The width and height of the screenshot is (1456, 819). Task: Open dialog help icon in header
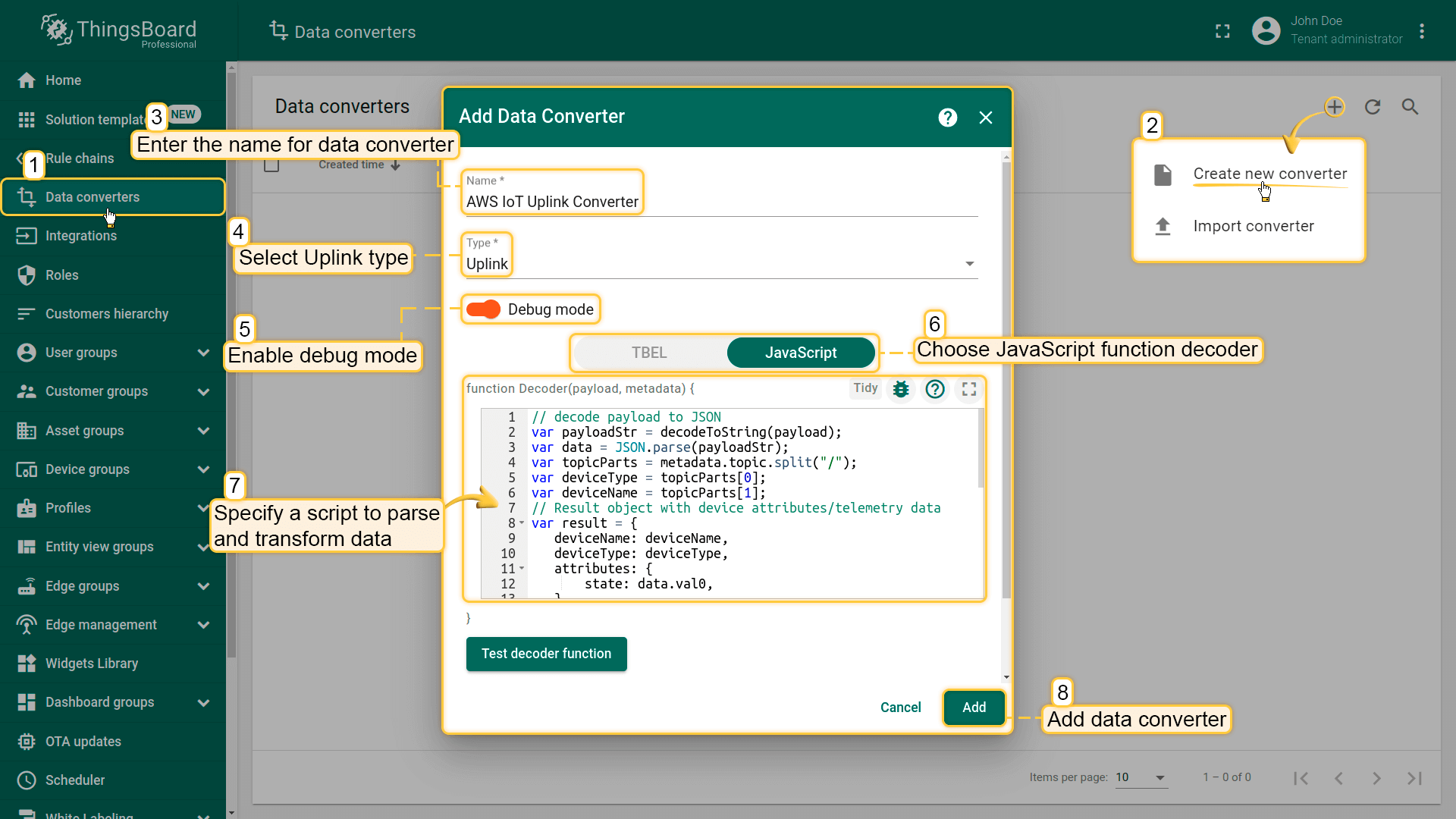click(947, 118)
